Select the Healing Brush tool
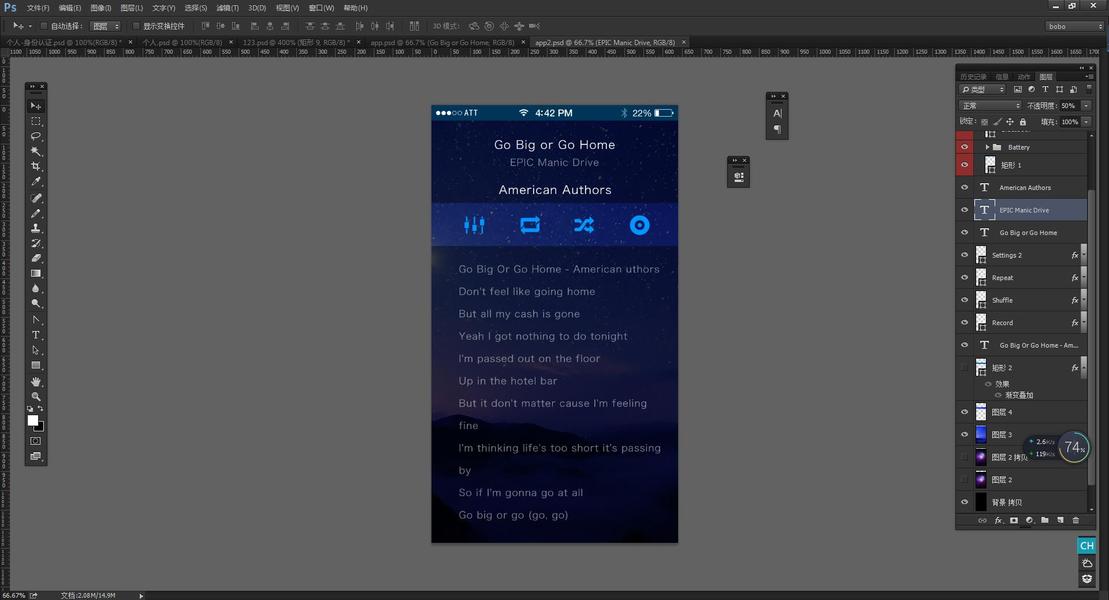This screenshot has height=600, width=1109. coord(35,198)
